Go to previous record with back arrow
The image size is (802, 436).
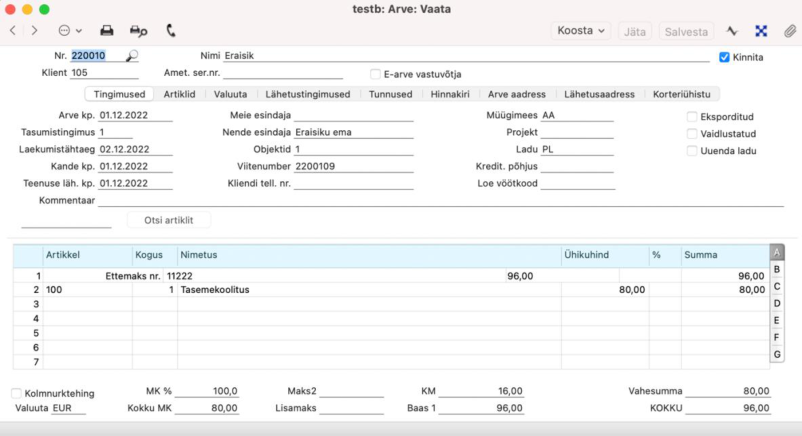click(x=13, y=31)
